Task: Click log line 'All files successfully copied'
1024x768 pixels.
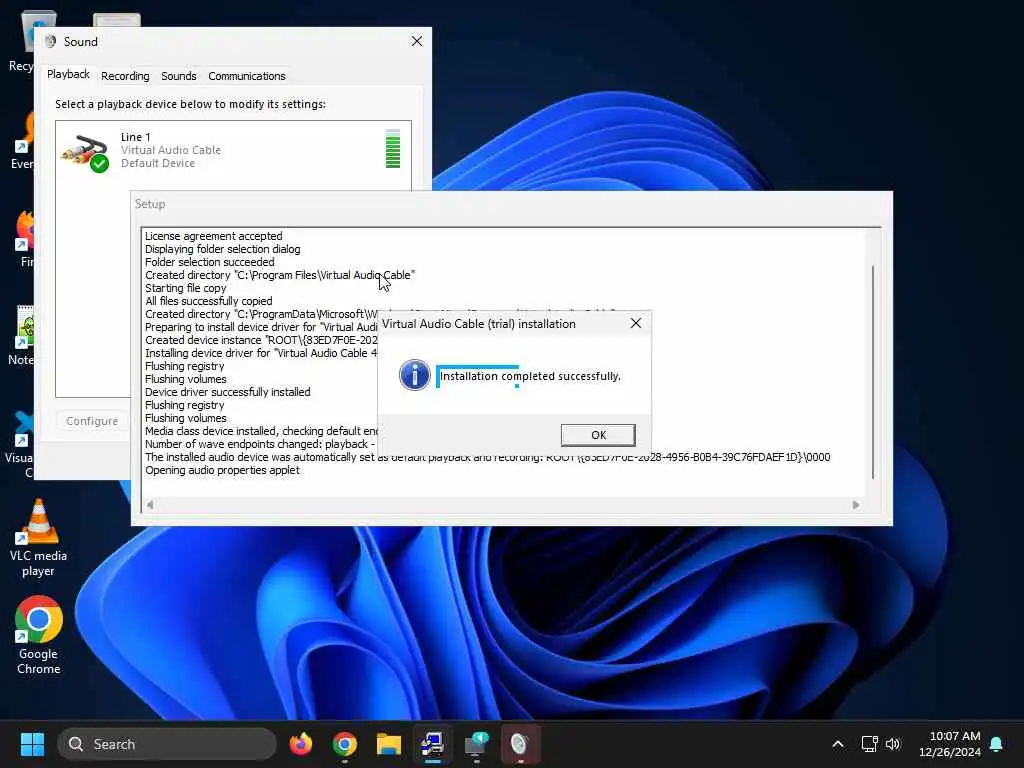Action: [x=208, y=301]
